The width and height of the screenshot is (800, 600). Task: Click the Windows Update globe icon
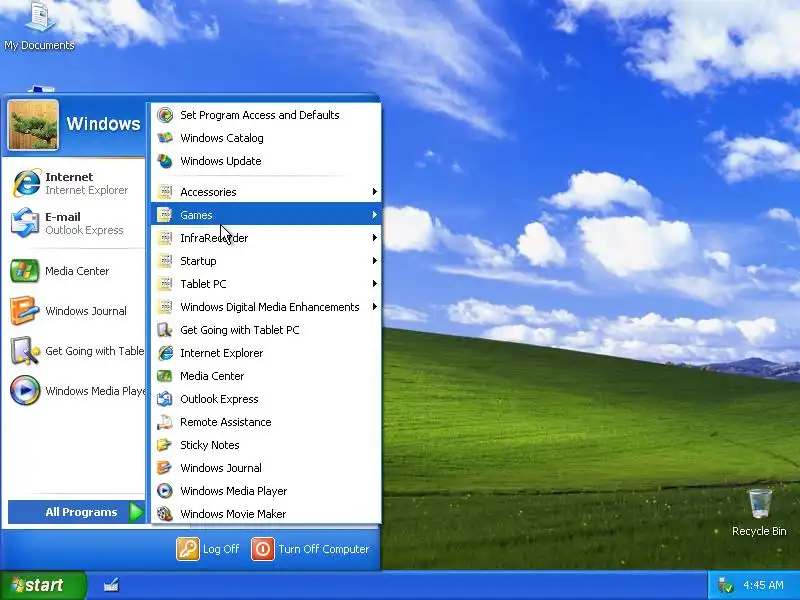[165, 161]
